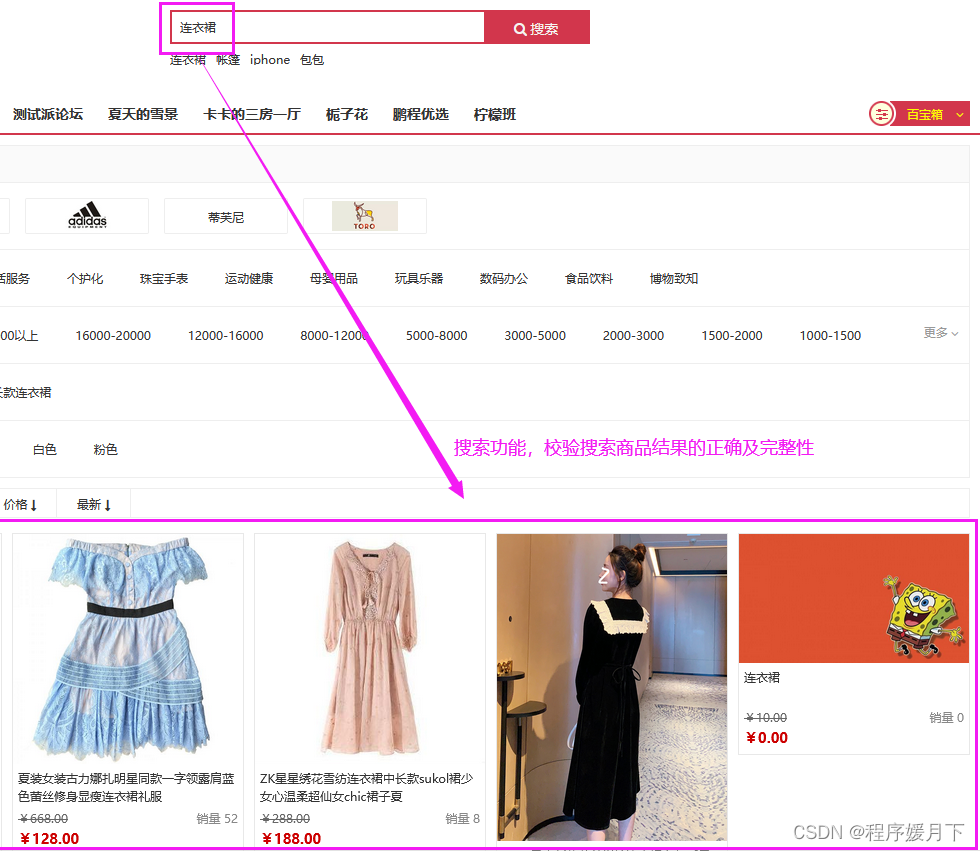Focus the search input containing 连衣裙

point(328,27)
